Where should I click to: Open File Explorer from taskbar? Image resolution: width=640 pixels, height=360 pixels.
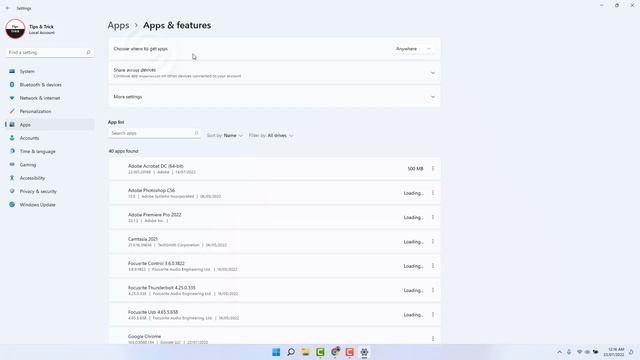click(305, 352)
